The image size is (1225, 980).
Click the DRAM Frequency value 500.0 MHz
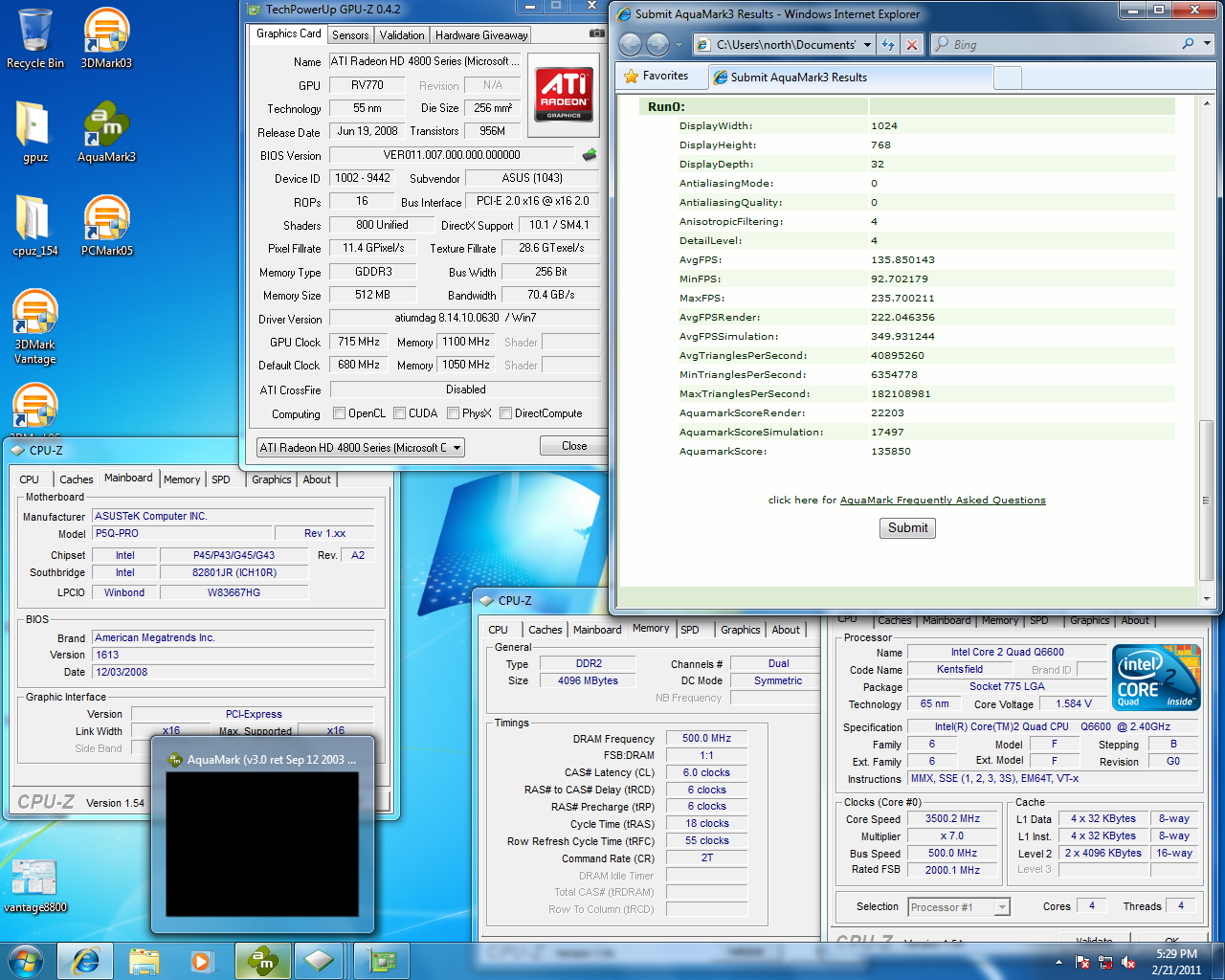[706, 738]
